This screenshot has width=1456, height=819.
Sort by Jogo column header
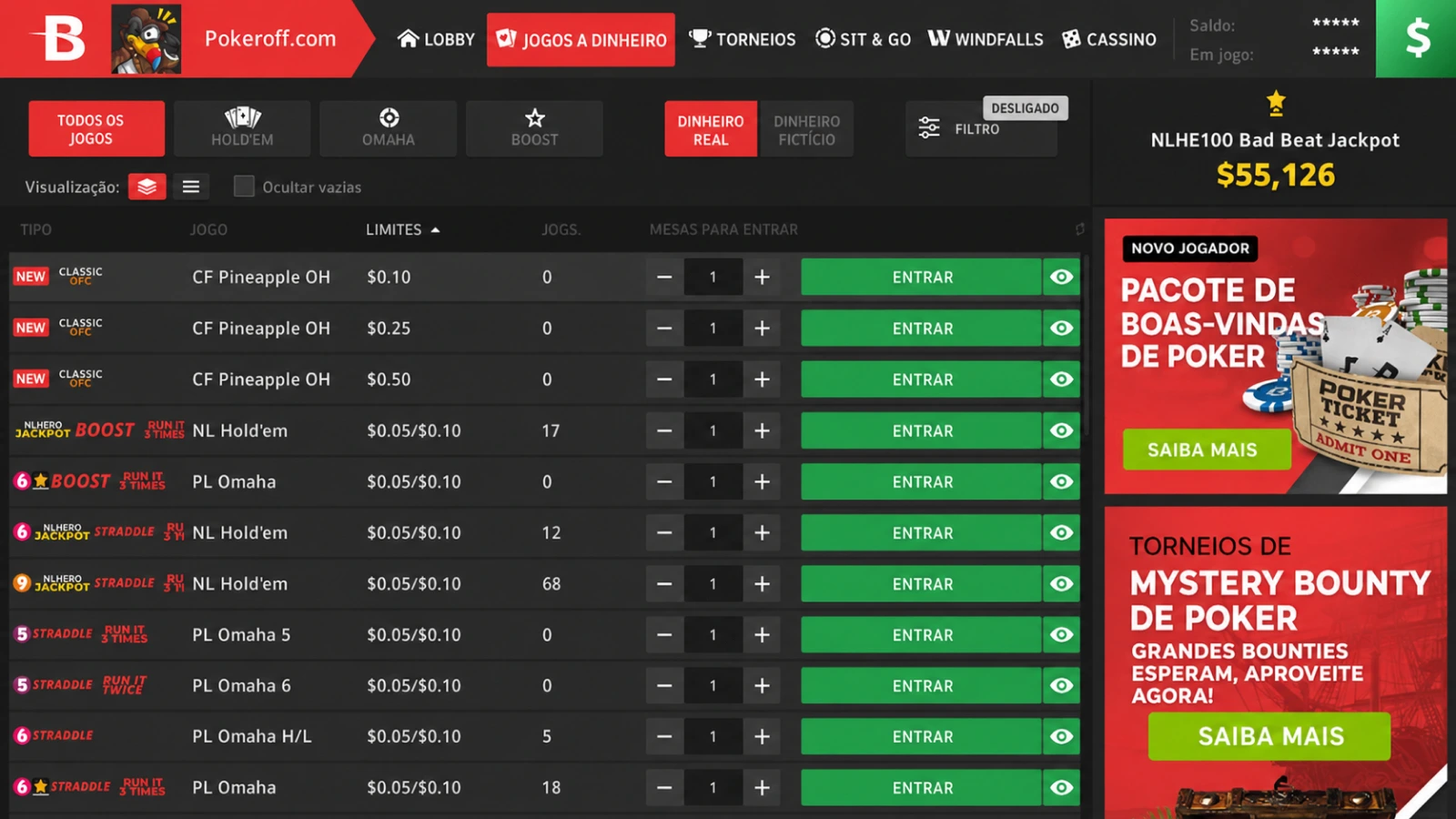[x=208, y=229]
